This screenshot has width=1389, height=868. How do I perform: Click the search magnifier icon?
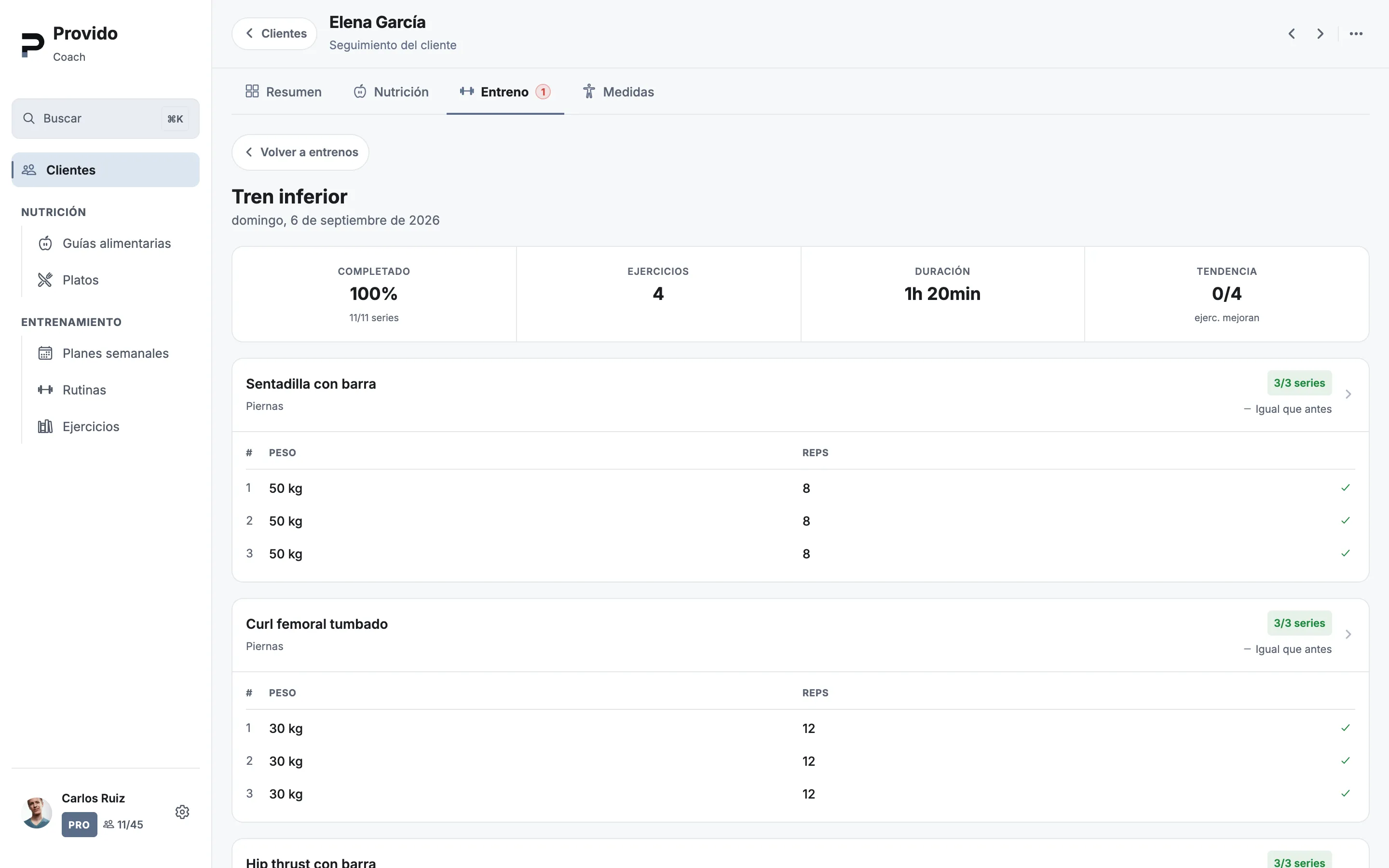pyautogui.click(x=29, y=118)
